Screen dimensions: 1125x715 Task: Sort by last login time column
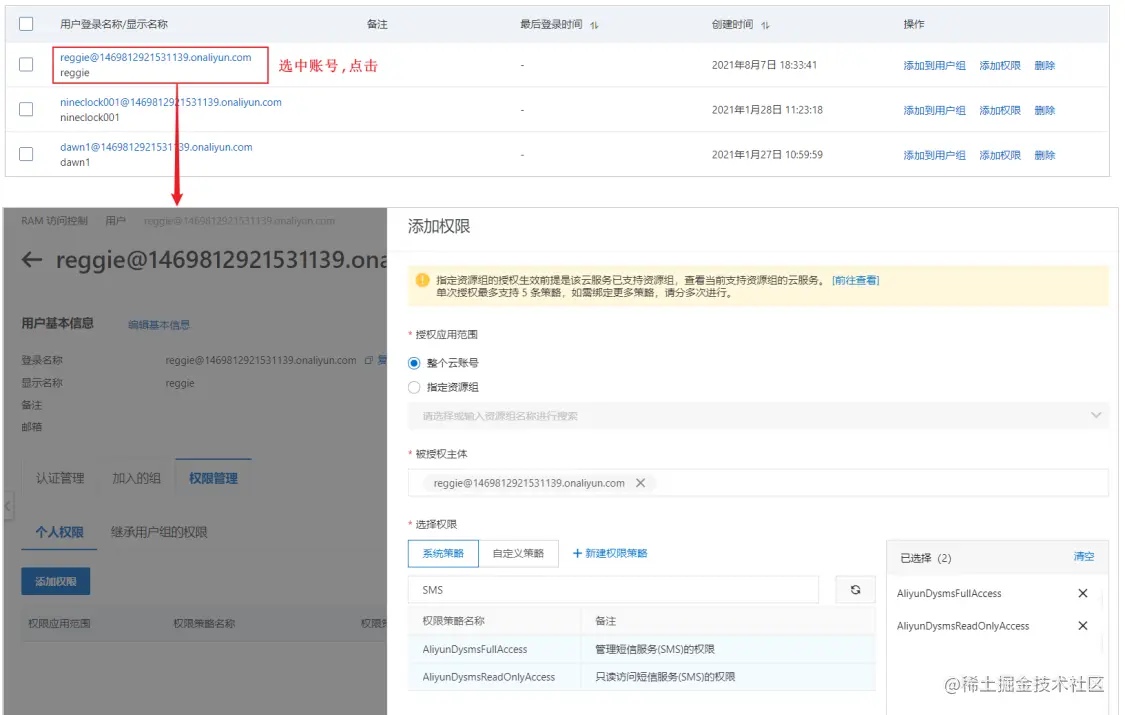[x=594, y=25]
